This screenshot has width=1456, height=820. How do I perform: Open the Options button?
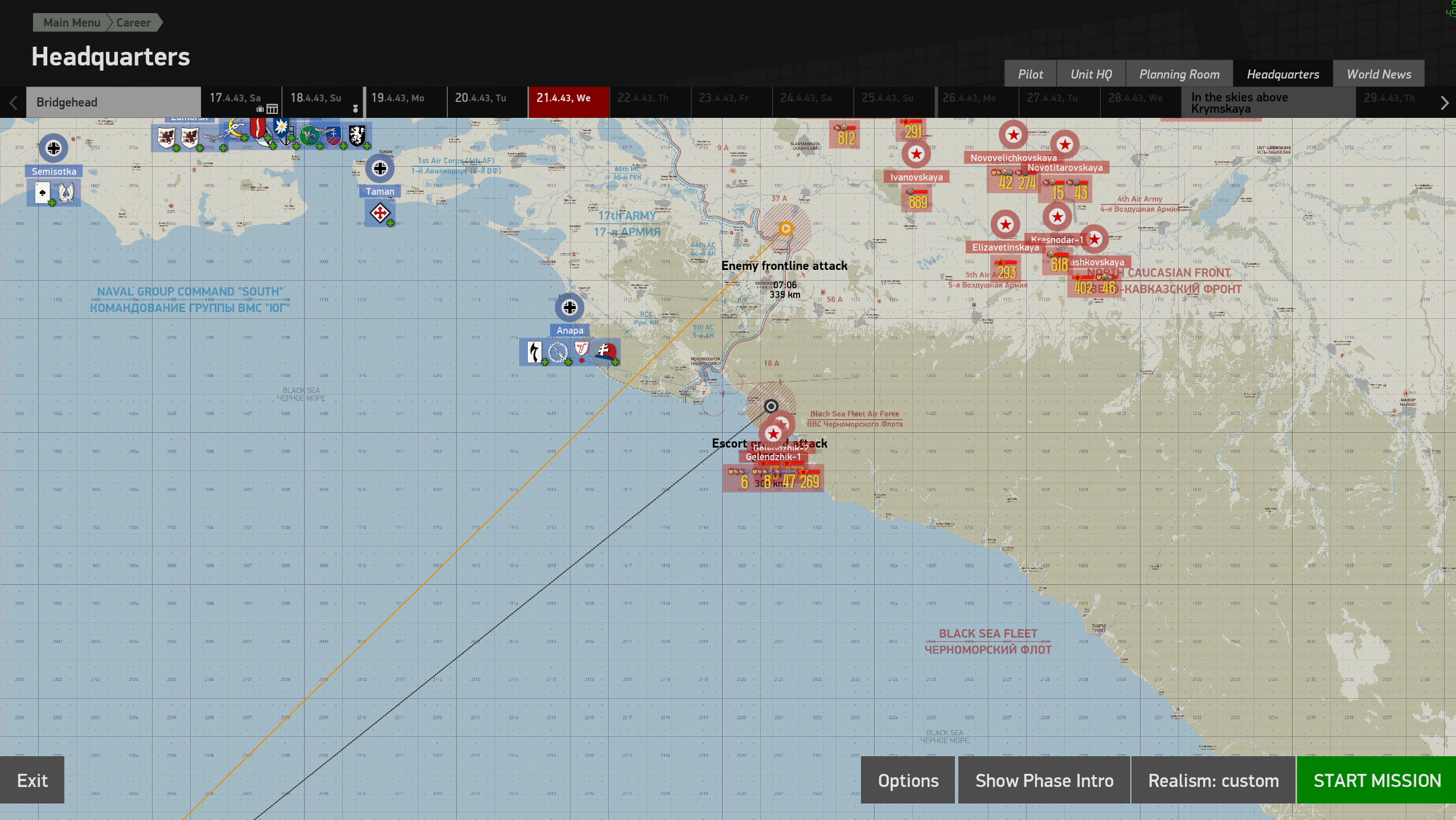[908, 780]
